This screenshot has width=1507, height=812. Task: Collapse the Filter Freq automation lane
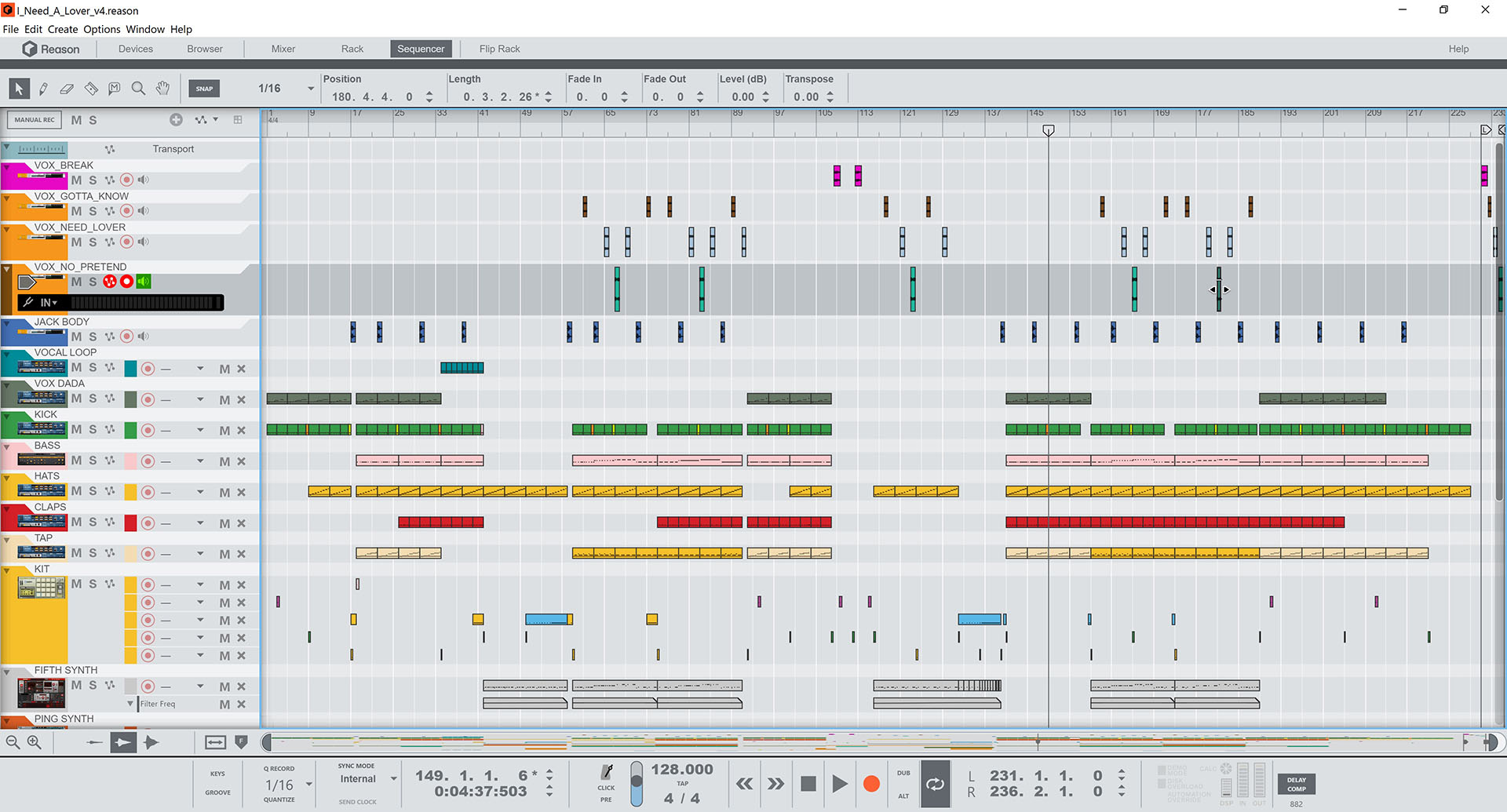coord(130,704)
